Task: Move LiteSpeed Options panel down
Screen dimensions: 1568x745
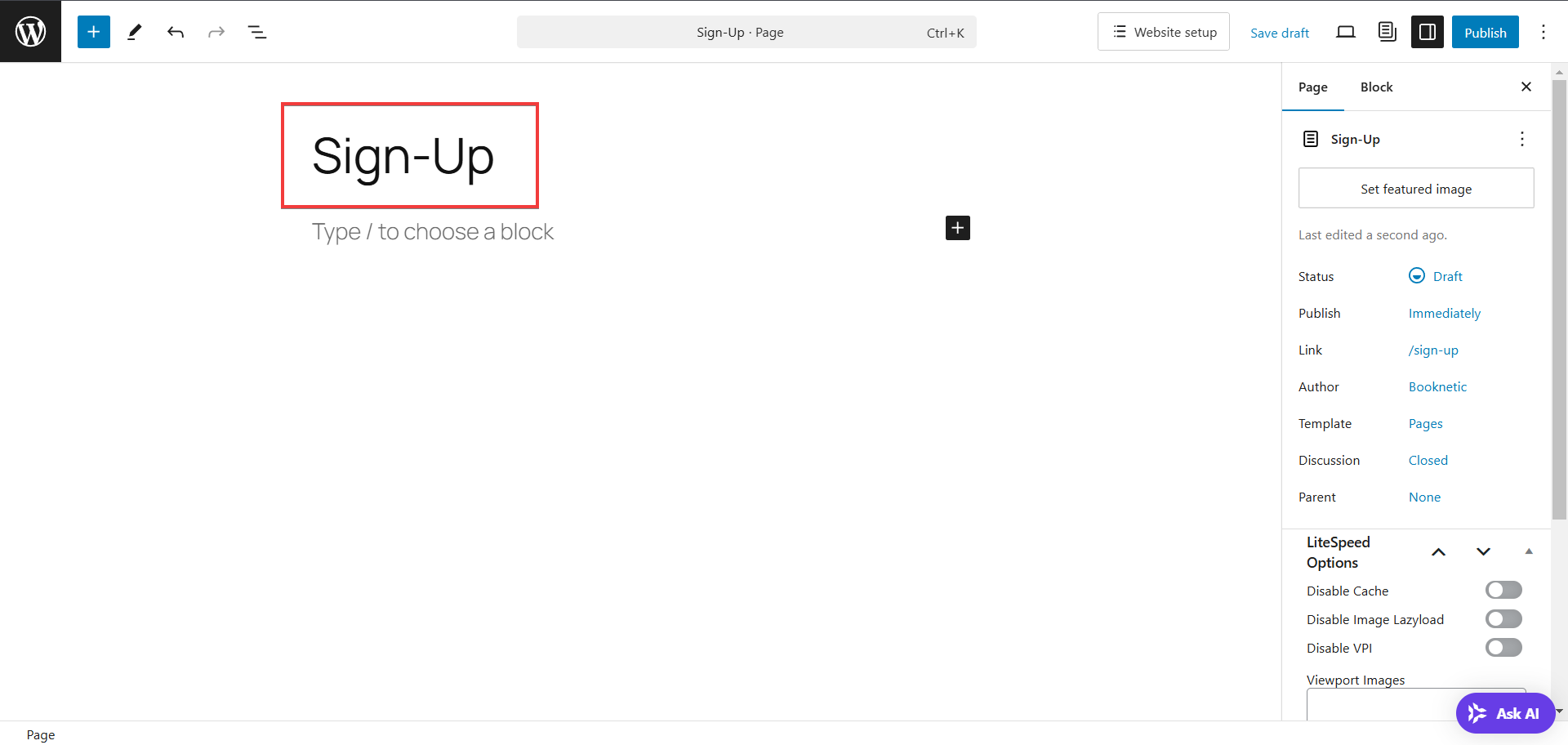Action: pos(1484,552)
